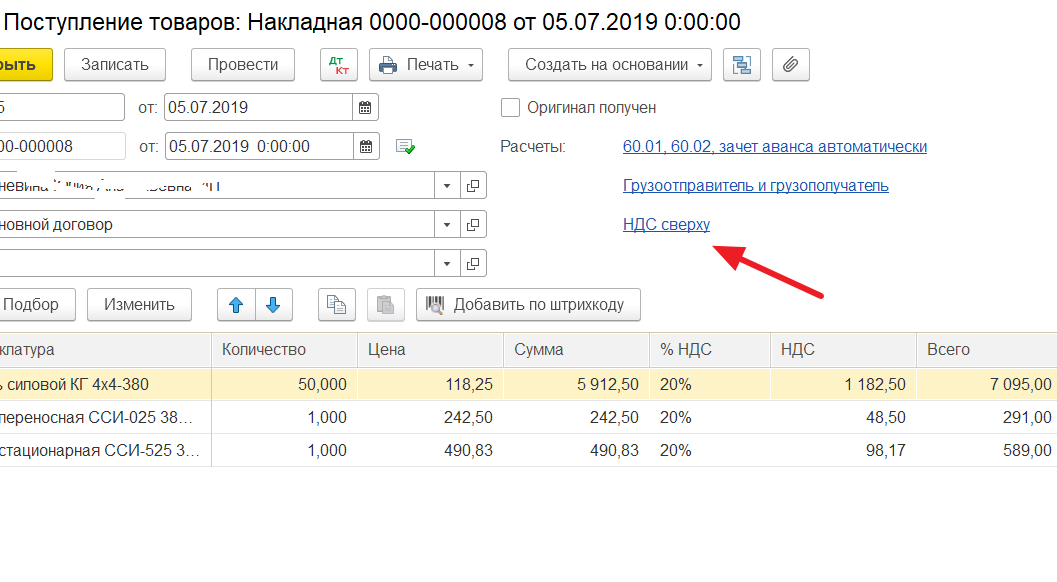Open calendar for date 05.07.2019 0:00:00
Screen dimensions: 1057x582
coord(365,147)
